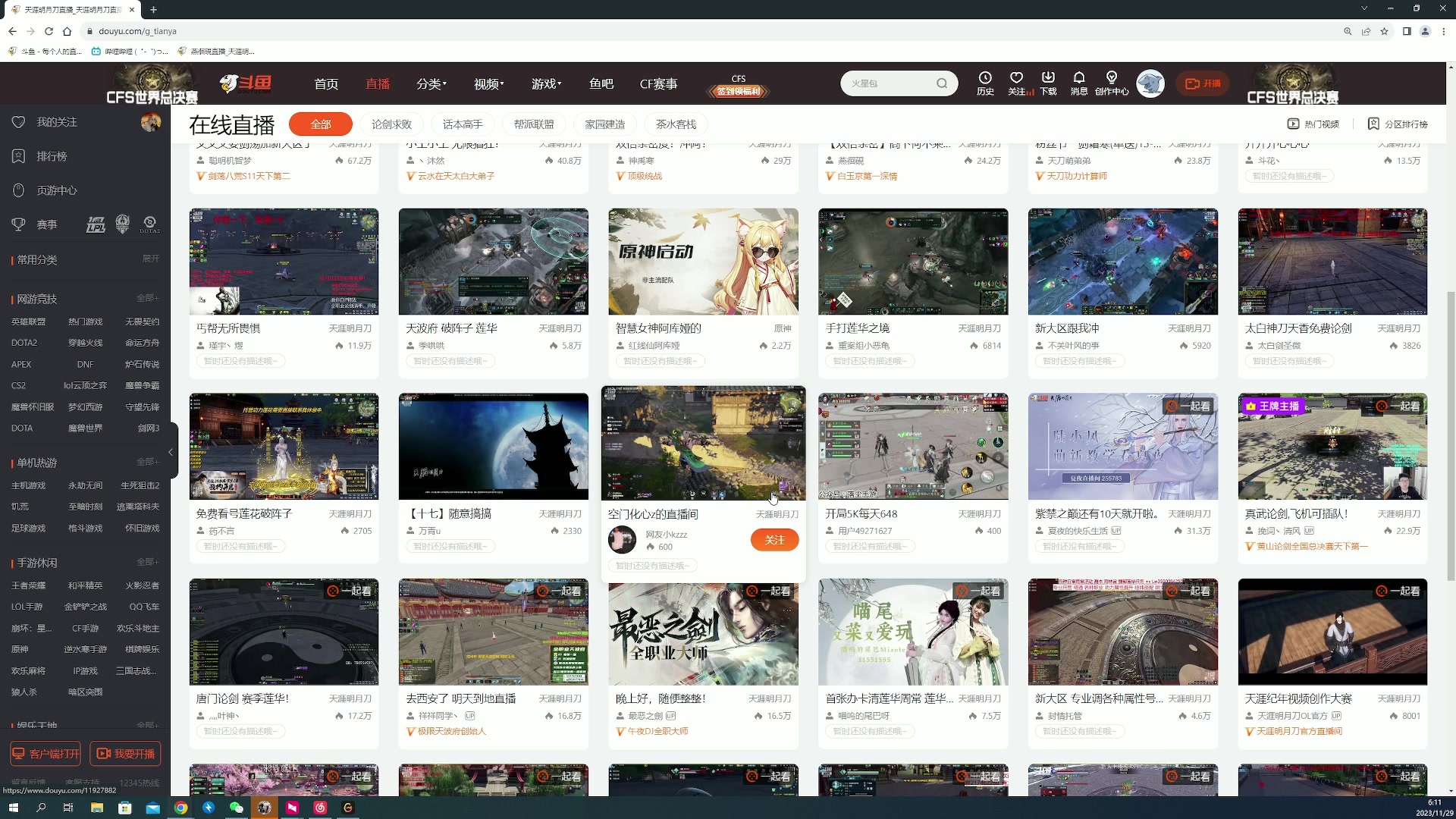The image size is (1456, 819).
Task: Expand the 分类 dropdown in top navigation
Action: coord(431,84)
